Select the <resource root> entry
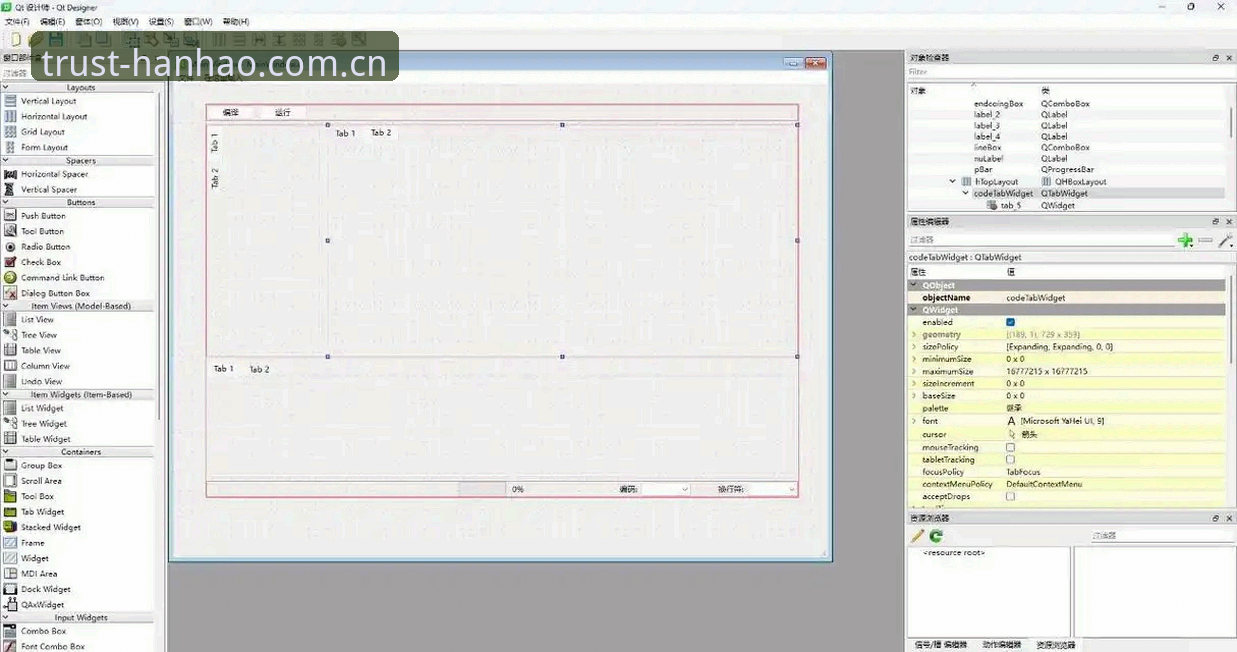This screenshot has height=652, width=1237. (954, 553)
